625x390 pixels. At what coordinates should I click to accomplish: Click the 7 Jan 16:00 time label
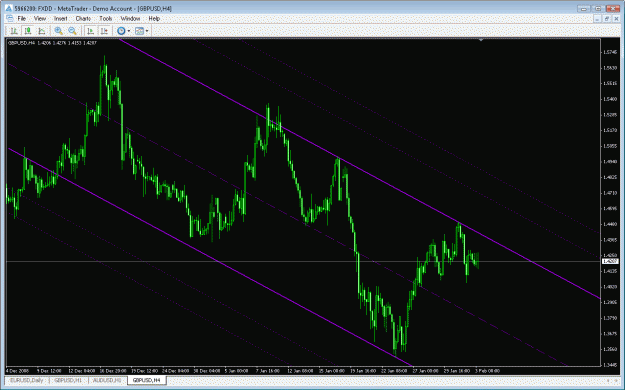tap(269, 371)
